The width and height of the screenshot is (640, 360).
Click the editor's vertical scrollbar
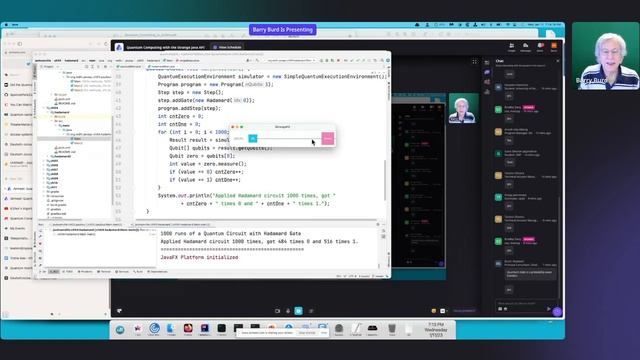tap(384, 180)
